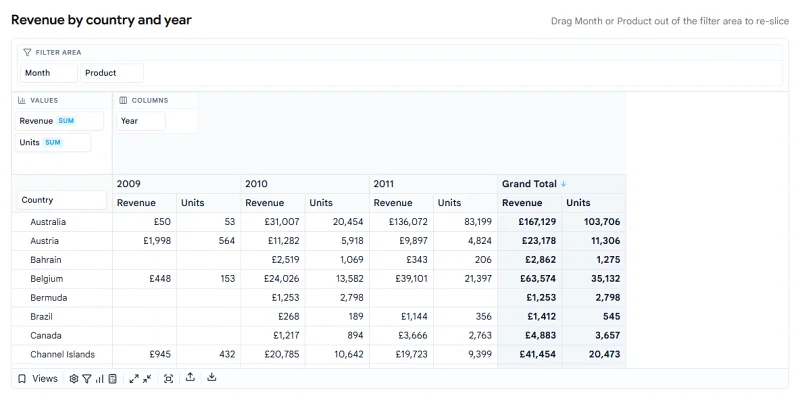Viewport: 800px width, 400px height.
Task: Click the Country row field chip
Action: tap(62, 200)
